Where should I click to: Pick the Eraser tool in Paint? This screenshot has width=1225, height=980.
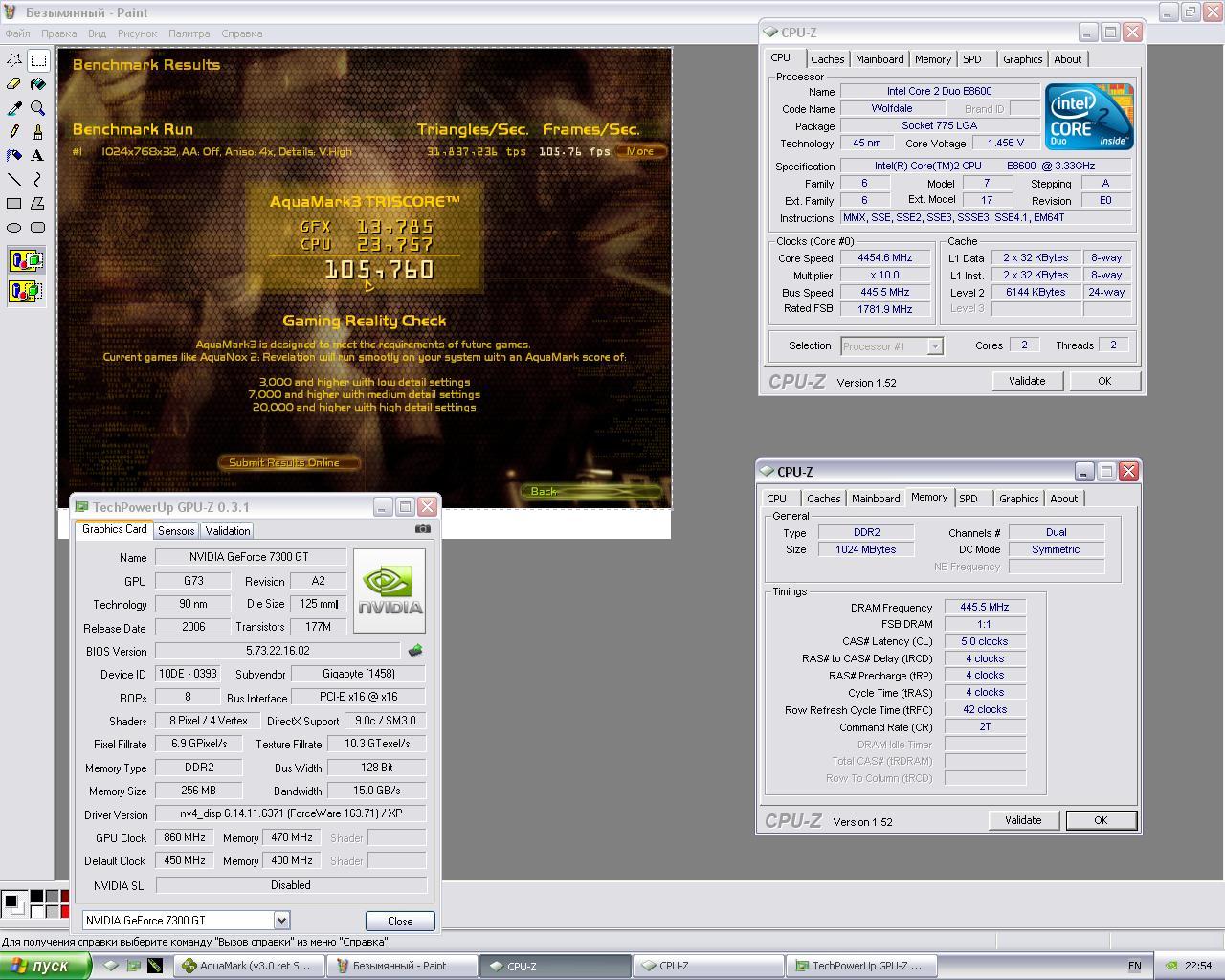pos(14,84)
